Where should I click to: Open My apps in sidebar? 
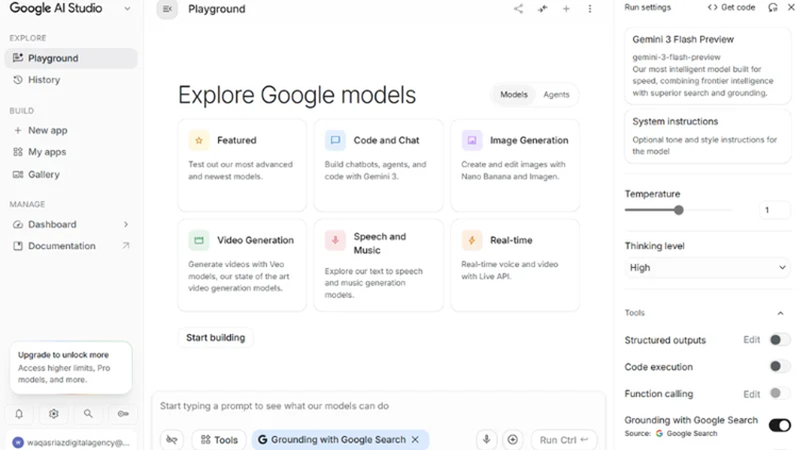point(71,152)
